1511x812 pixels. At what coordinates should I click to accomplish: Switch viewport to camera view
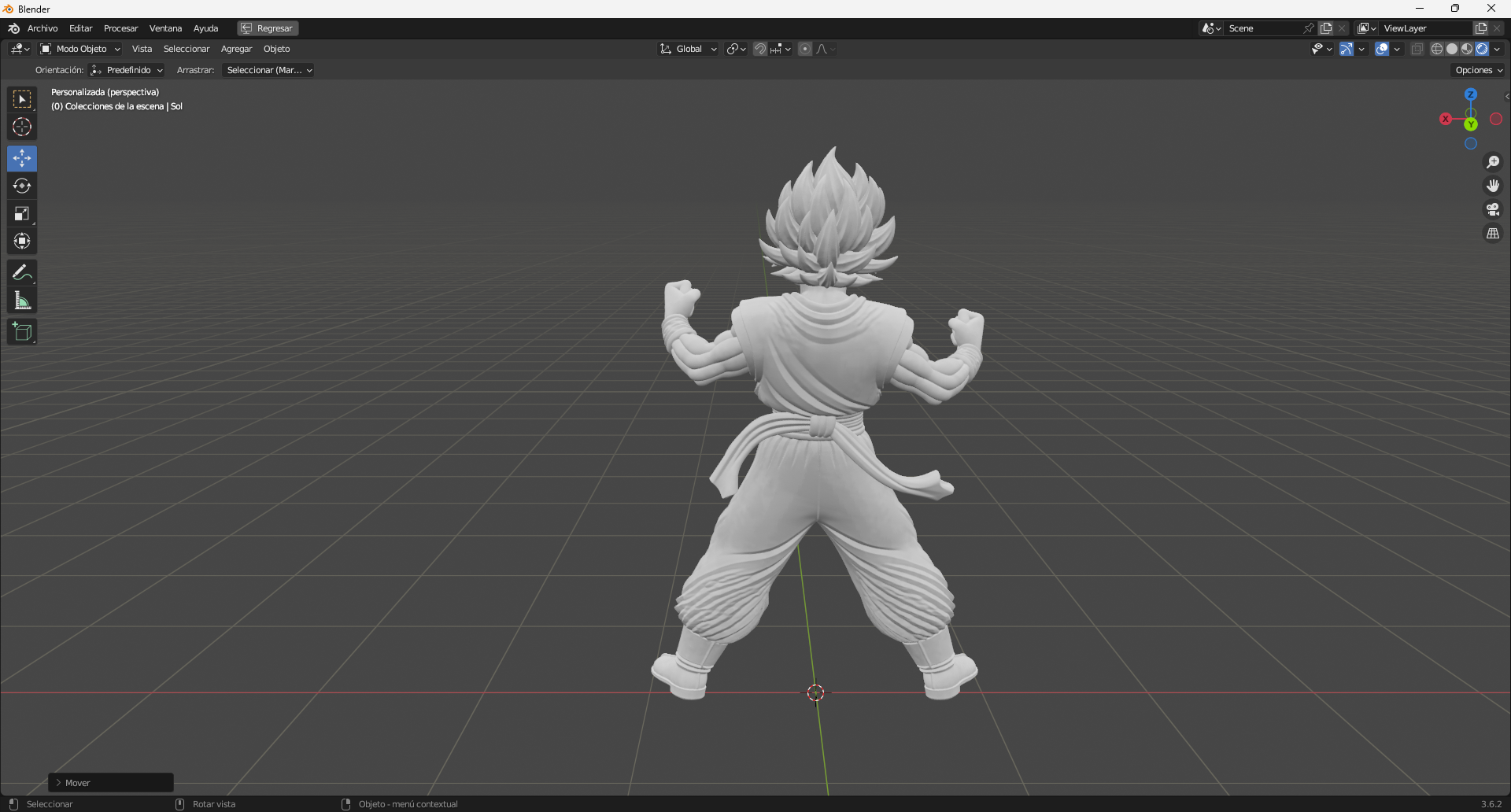click(x=1493, y=209)
